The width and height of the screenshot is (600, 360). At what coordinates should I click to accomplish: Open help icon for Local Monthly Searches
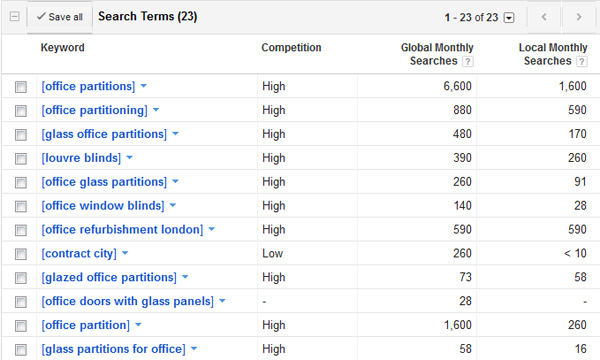click(582, 61)
